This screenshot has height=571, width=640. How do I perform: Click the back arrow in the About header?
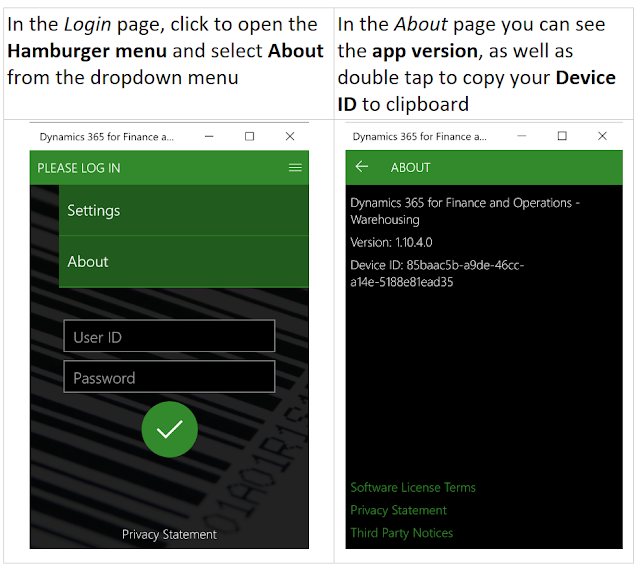click(x=362, y=167)
